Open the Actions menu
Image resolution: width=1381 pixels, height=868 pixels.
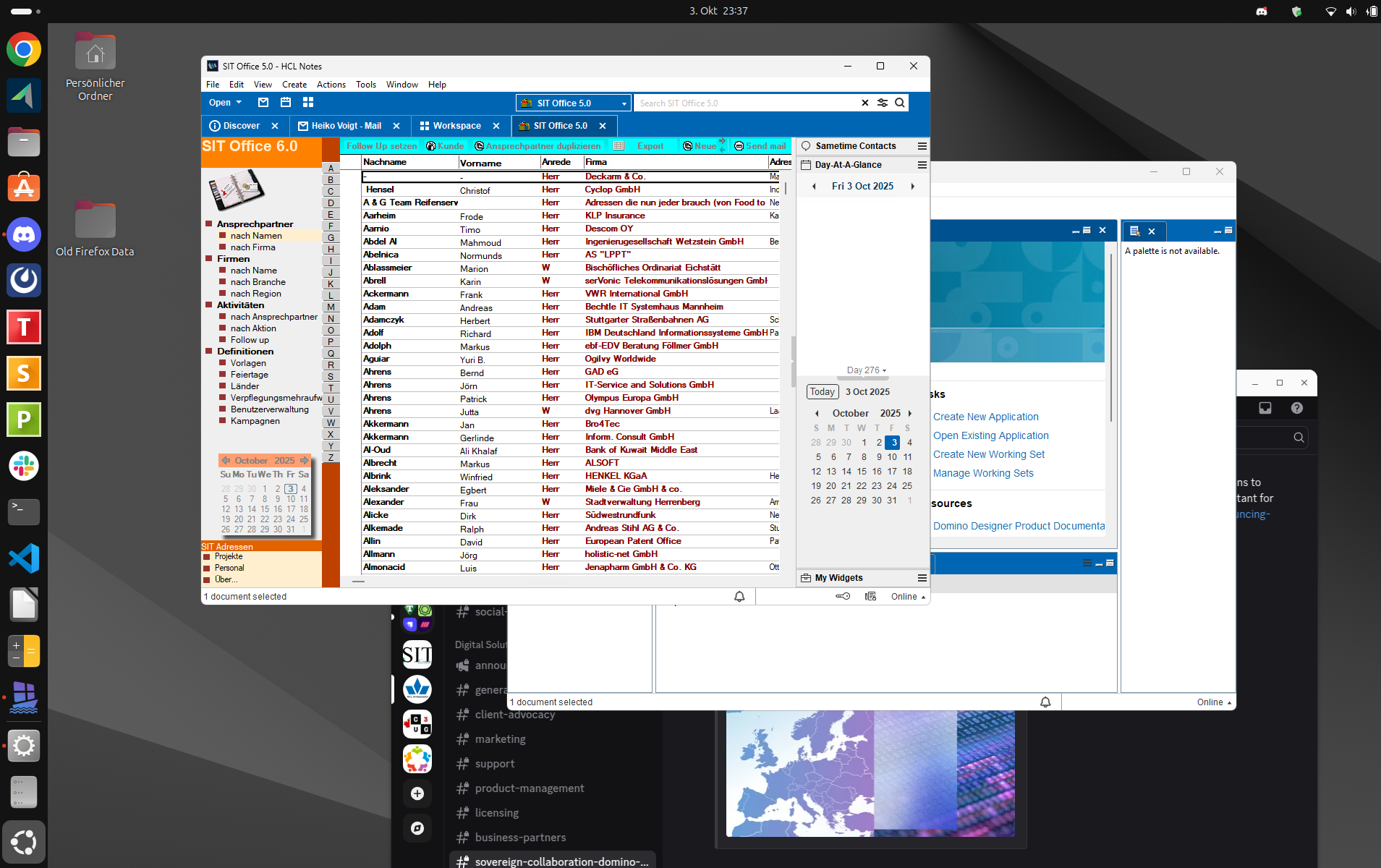(331, 85)
